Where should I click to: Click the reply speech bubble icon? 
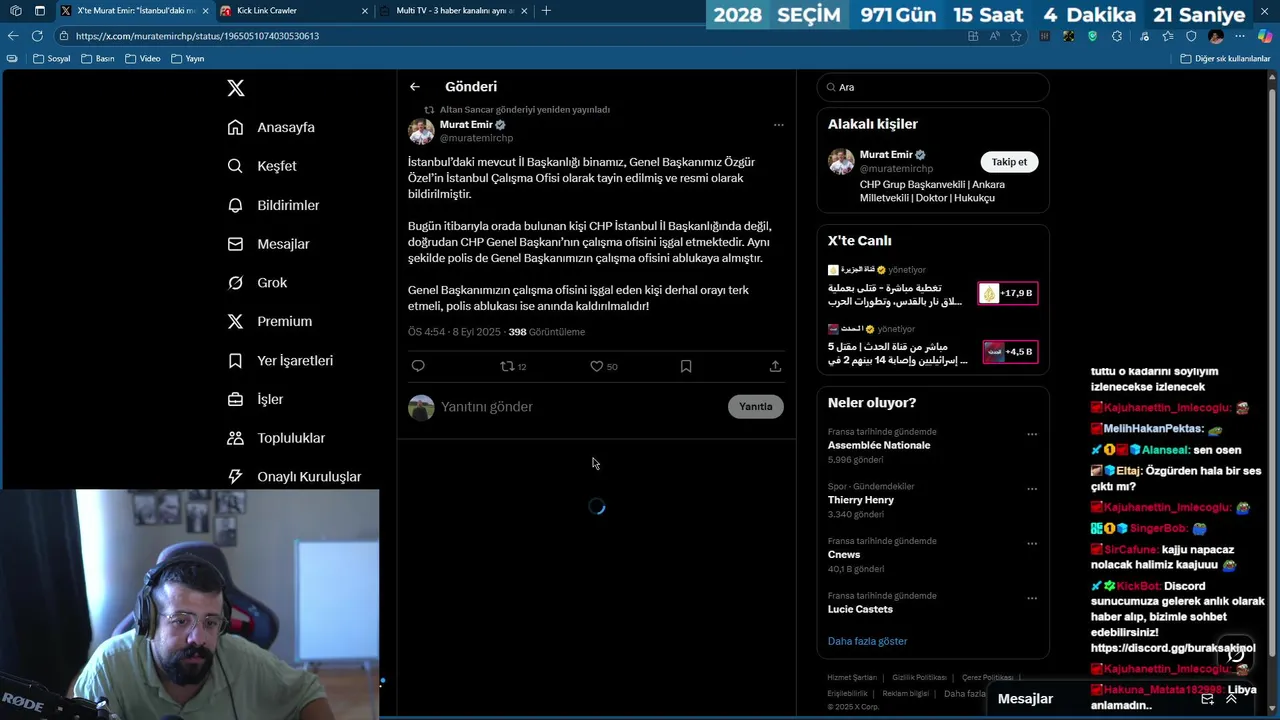coord(418,366)
